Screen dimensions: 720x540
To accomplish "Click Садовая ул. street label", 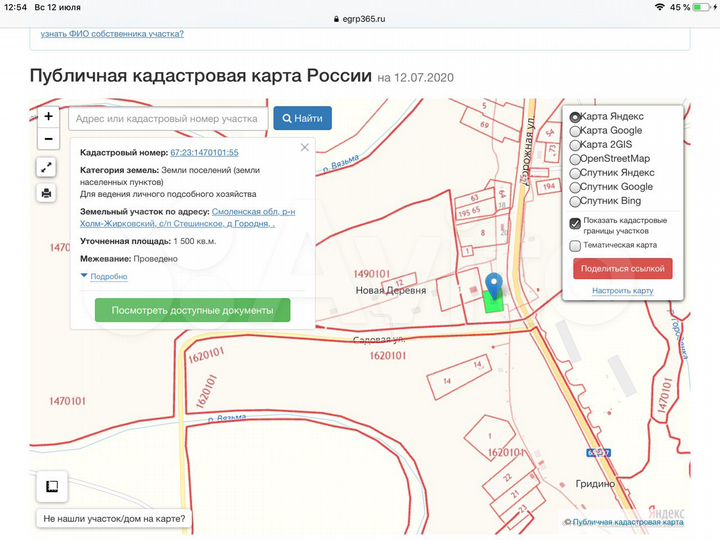I will [379, 340].
